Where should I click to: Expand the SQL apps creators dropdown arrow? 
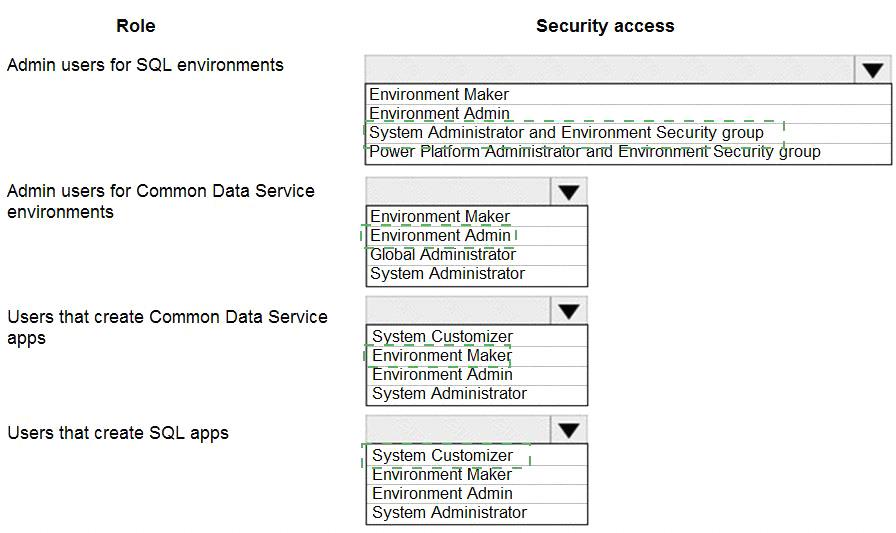pos(569,430)
